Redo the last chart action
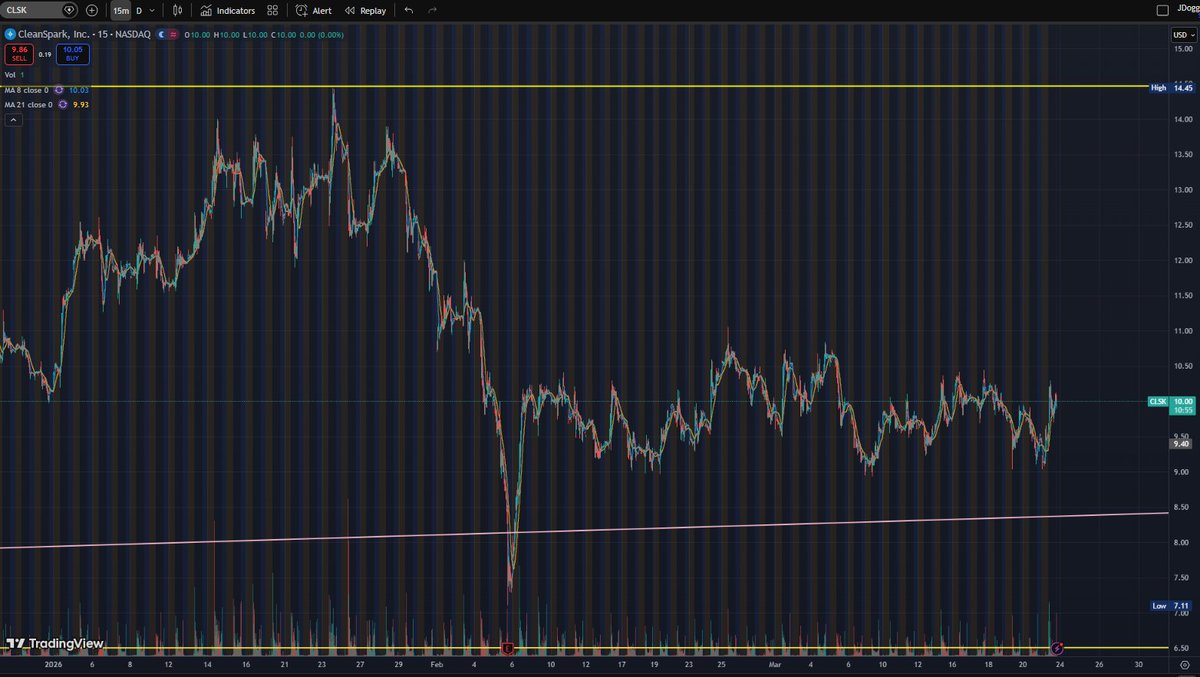 (432, 10)
